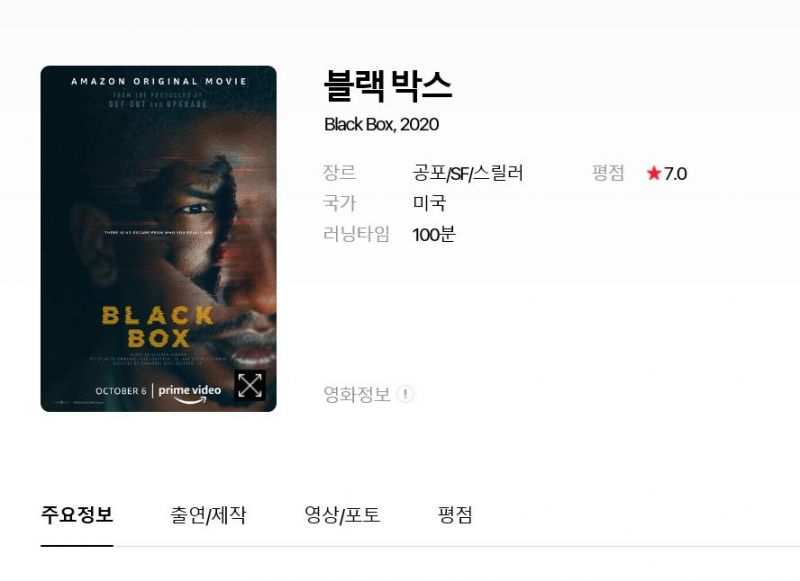Select the 공포/SF/스릴러 genre text
800x581 pixels.
pos(468,173)
